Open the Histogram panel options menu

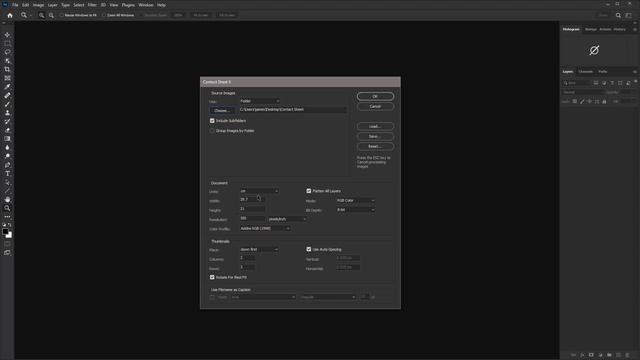[x=635, y=29]
